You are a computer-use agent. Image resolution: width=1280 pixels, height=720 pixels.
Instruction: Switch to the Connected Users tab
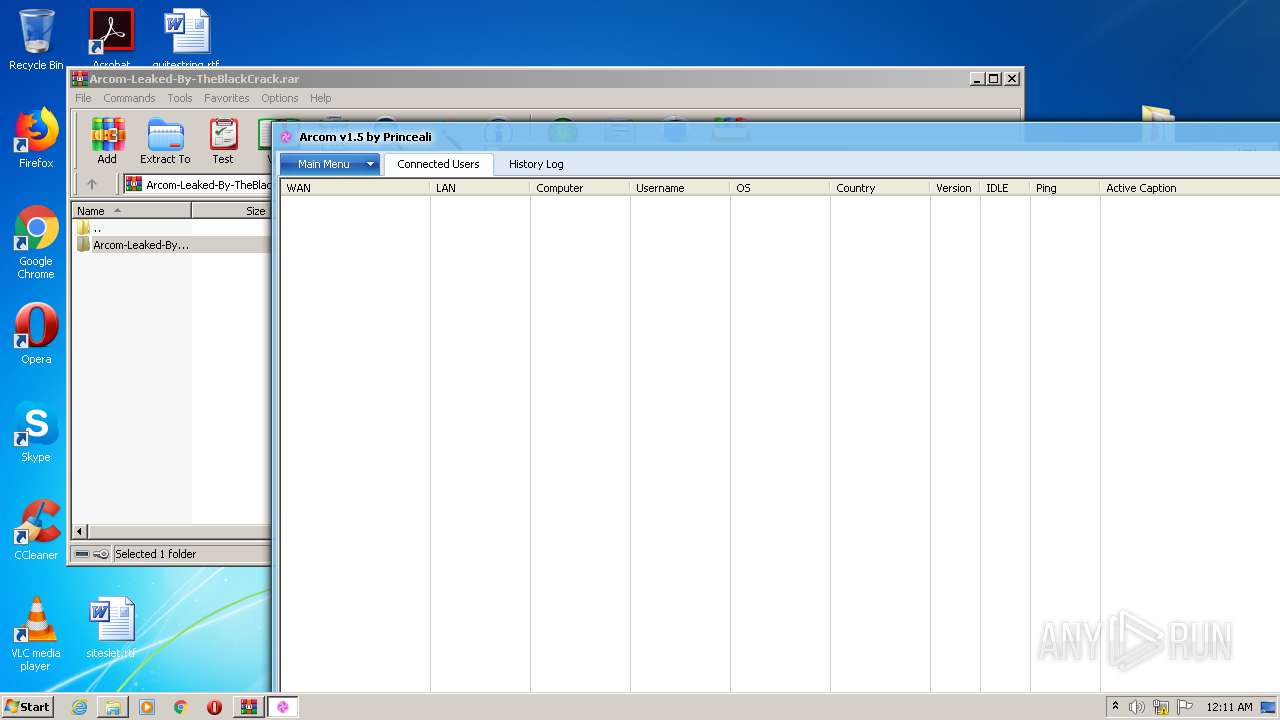coord(438,164)
